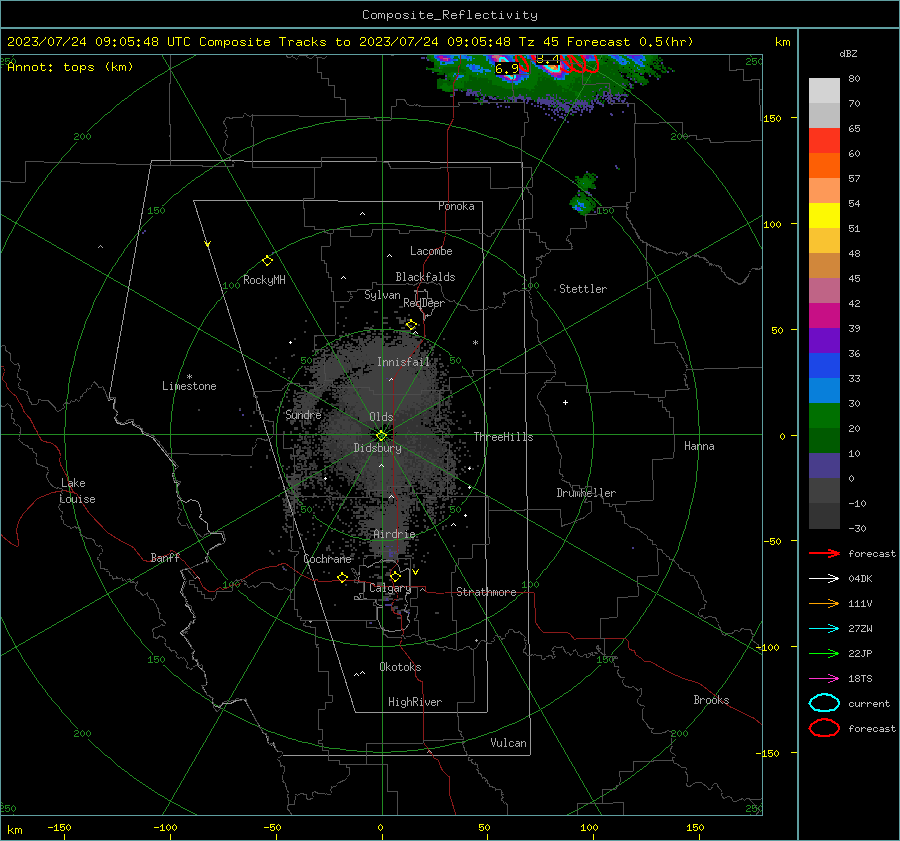Click the yellow diamond marker above Calgary
Screen dimensions: 900x841
tap(395, 576)
